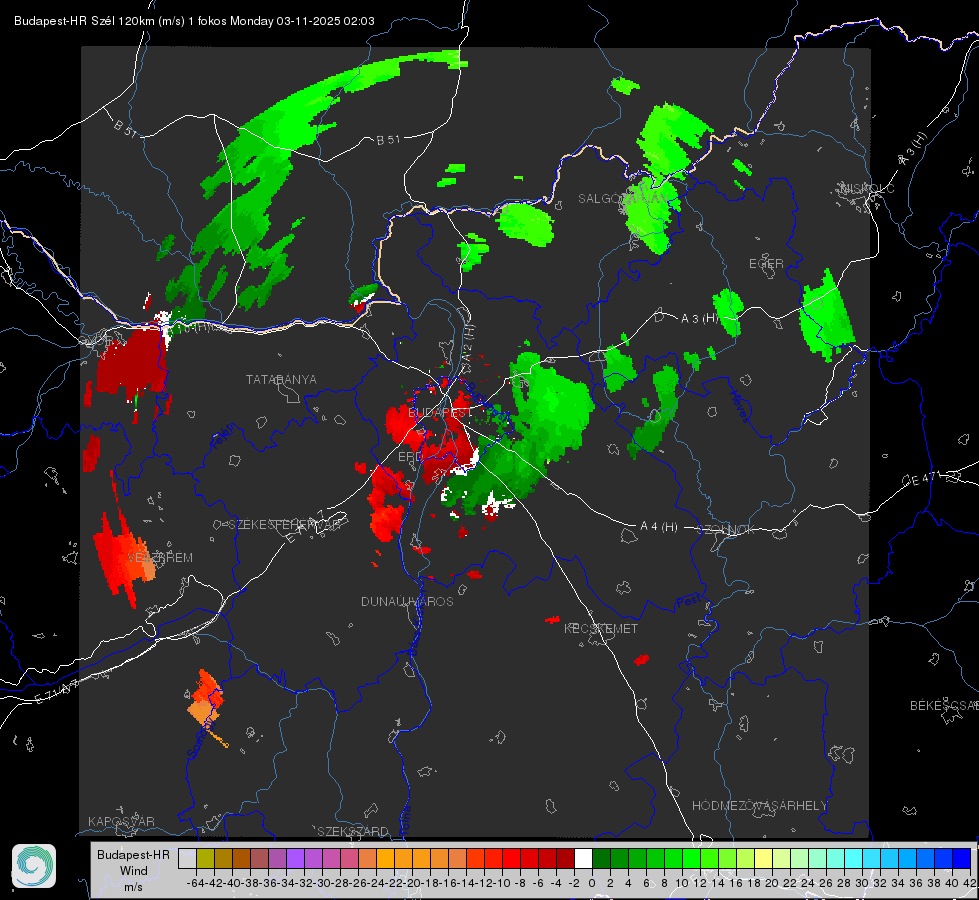979x900 pixels.
Task: Click the KECSKEMÉT city label
Action: click(x=601, y=629)
